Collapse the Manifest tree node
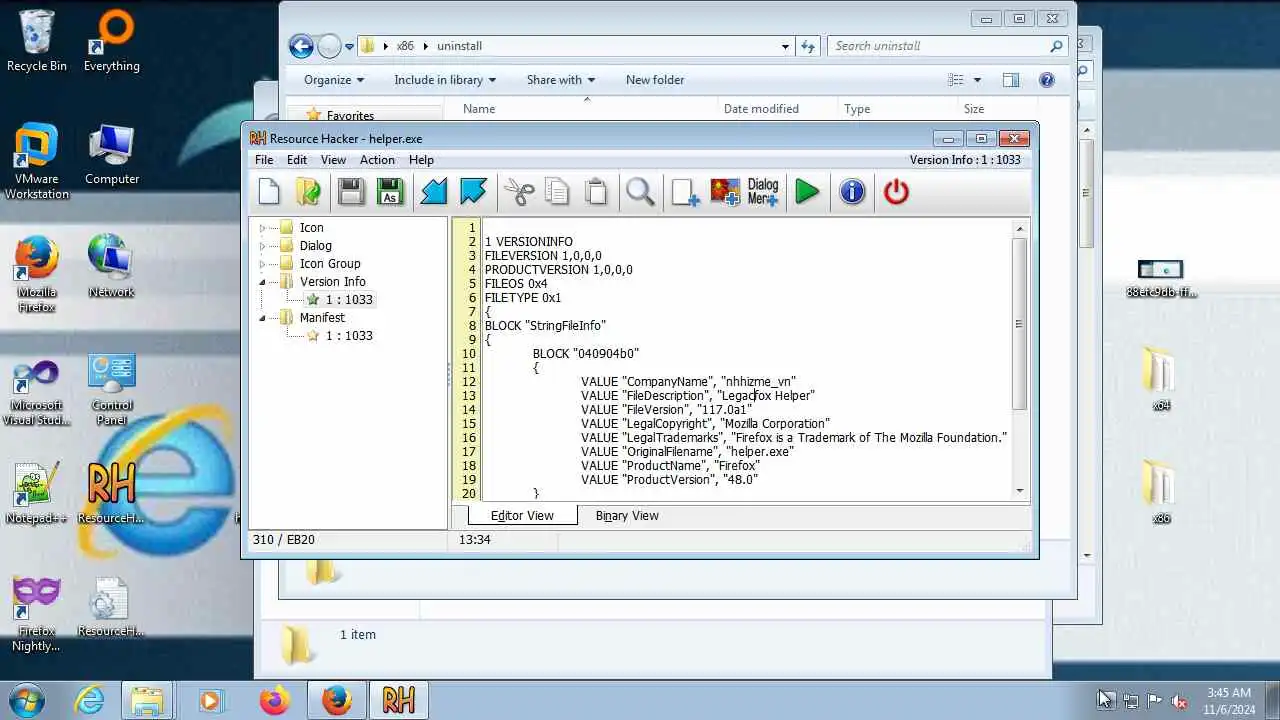1280x720 pixels. click(263, 318)
